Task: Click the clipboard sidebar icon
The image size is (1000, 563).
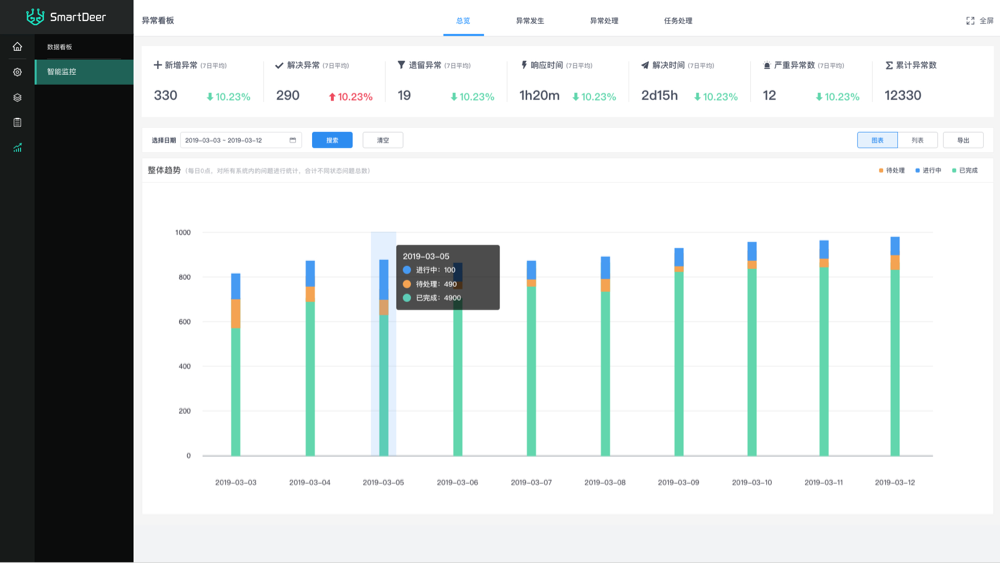Action: (17, 122)
